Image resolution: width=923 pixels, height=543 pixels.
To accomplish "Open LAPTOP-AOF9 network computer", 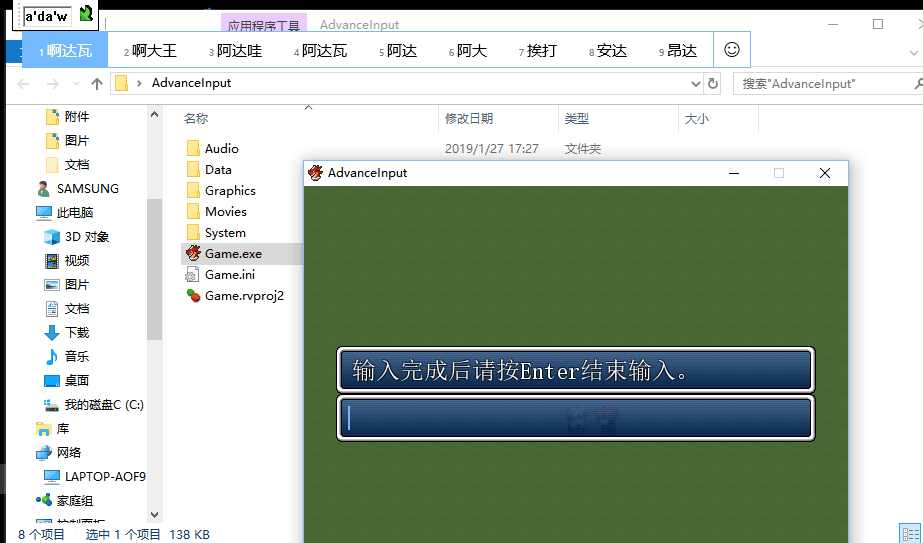I will tap(105, 476).
